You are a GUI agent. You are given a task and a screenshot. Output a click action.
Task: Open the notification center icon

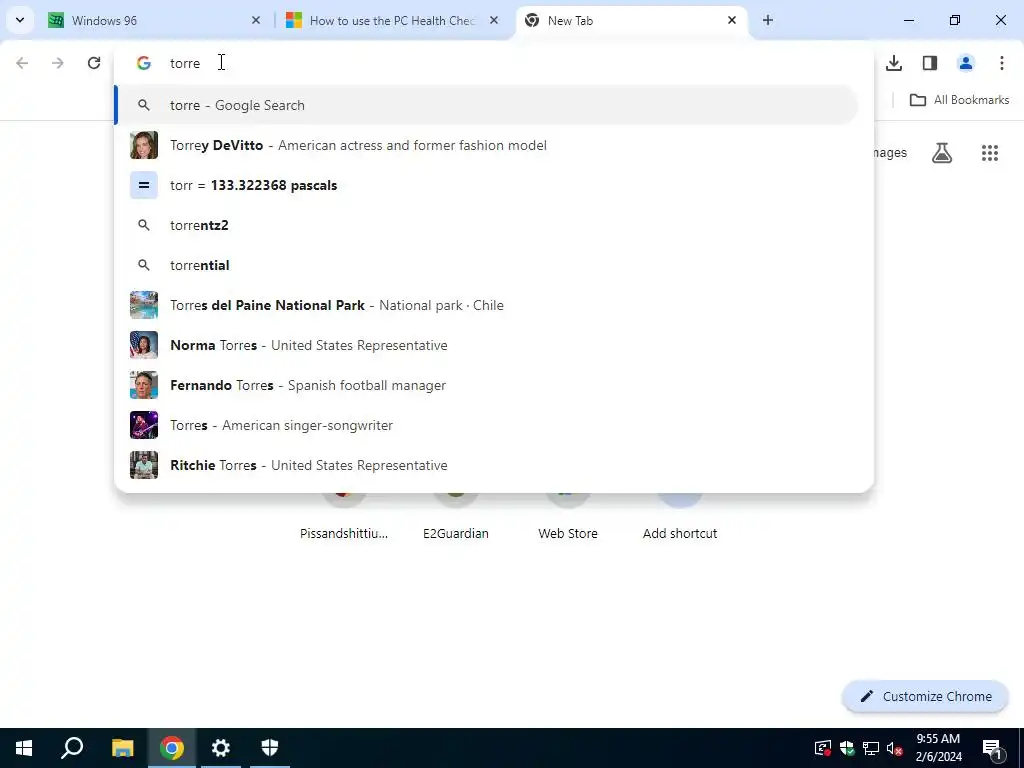pyautogui.click(x=993, y=748)
